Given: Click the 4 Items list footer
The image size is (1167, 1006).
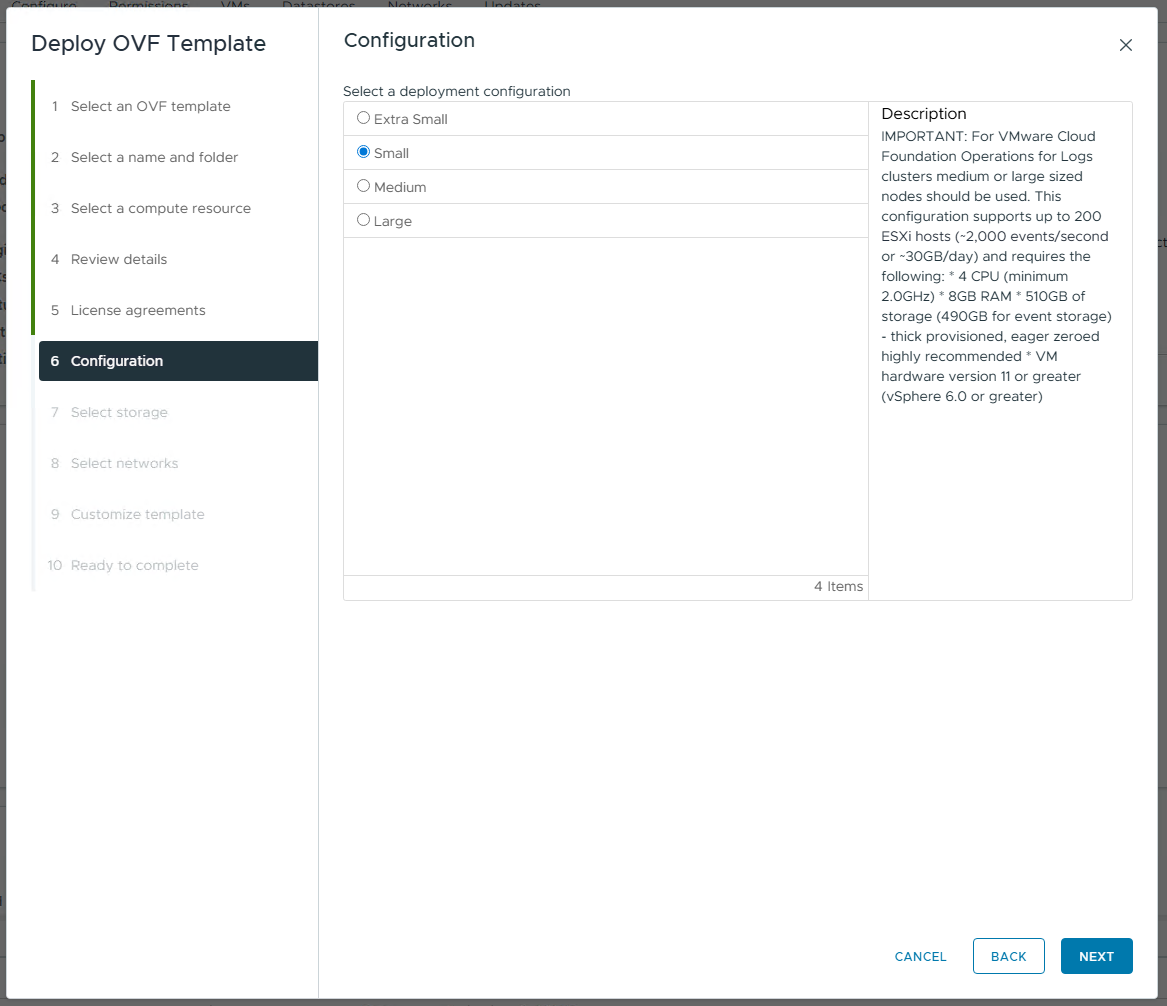Looking at the screenshot, I should [x=838, y=587].
